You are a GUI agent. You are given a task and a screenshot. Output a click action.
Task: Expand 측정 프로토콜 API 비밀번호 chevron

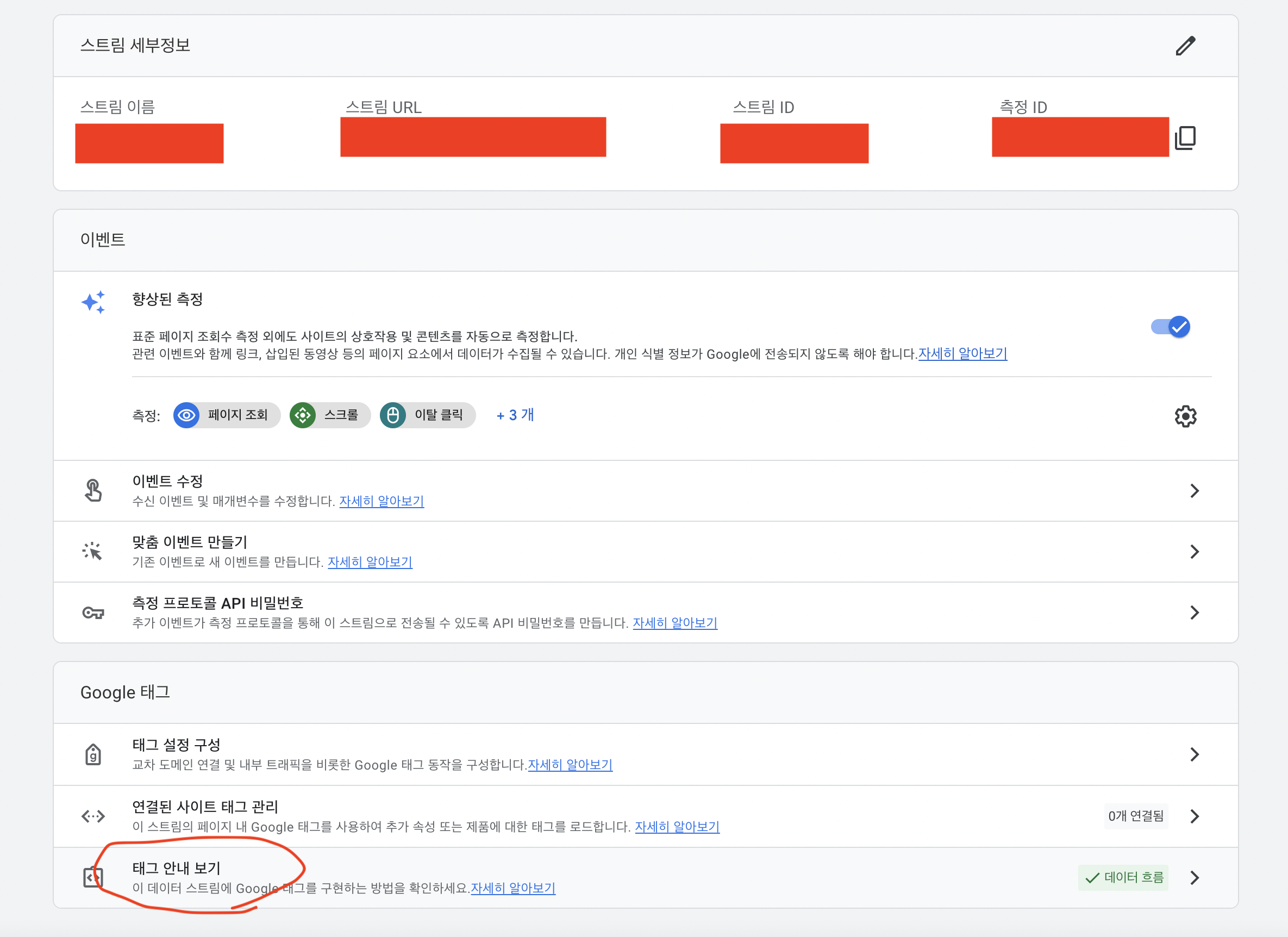point(1195,612)
